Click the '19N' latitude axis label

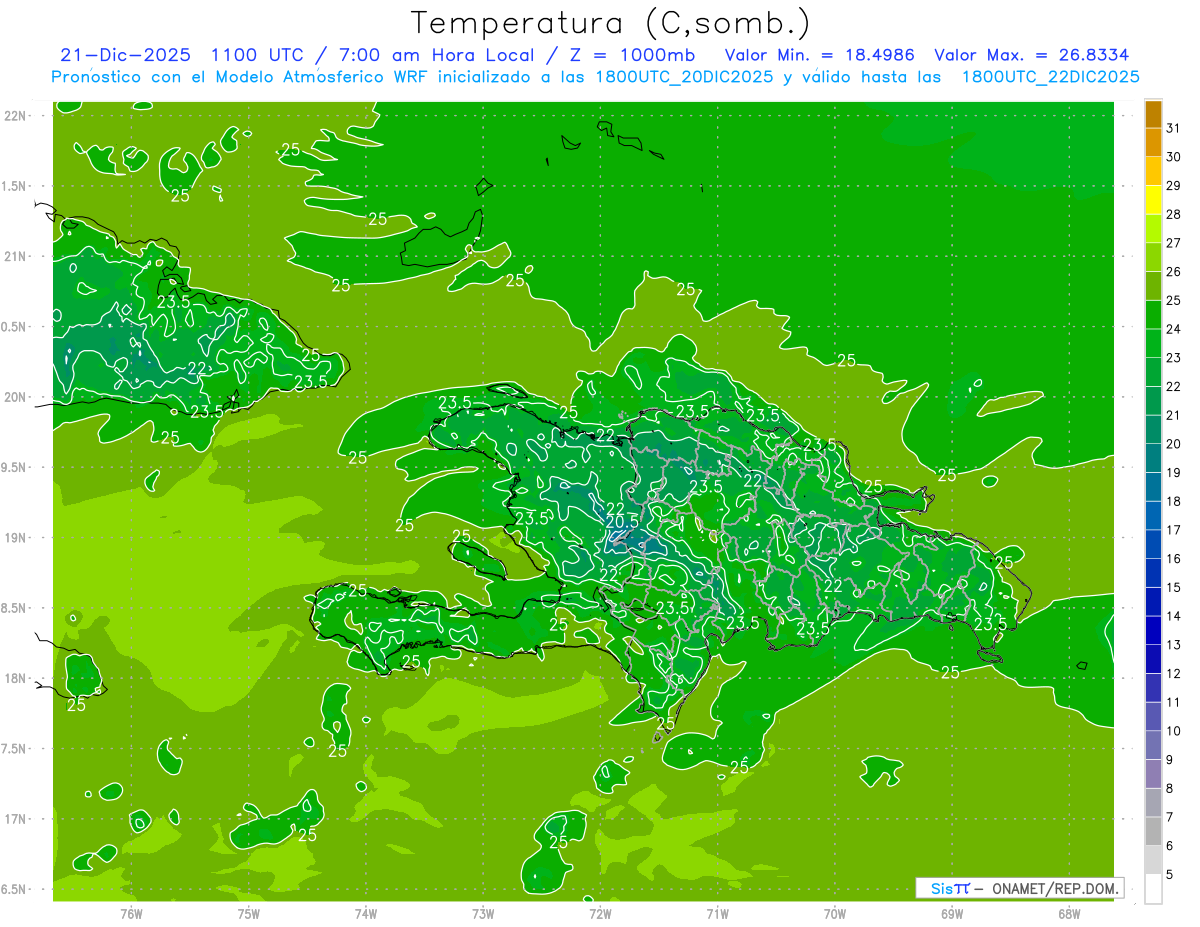click(14, 538)
